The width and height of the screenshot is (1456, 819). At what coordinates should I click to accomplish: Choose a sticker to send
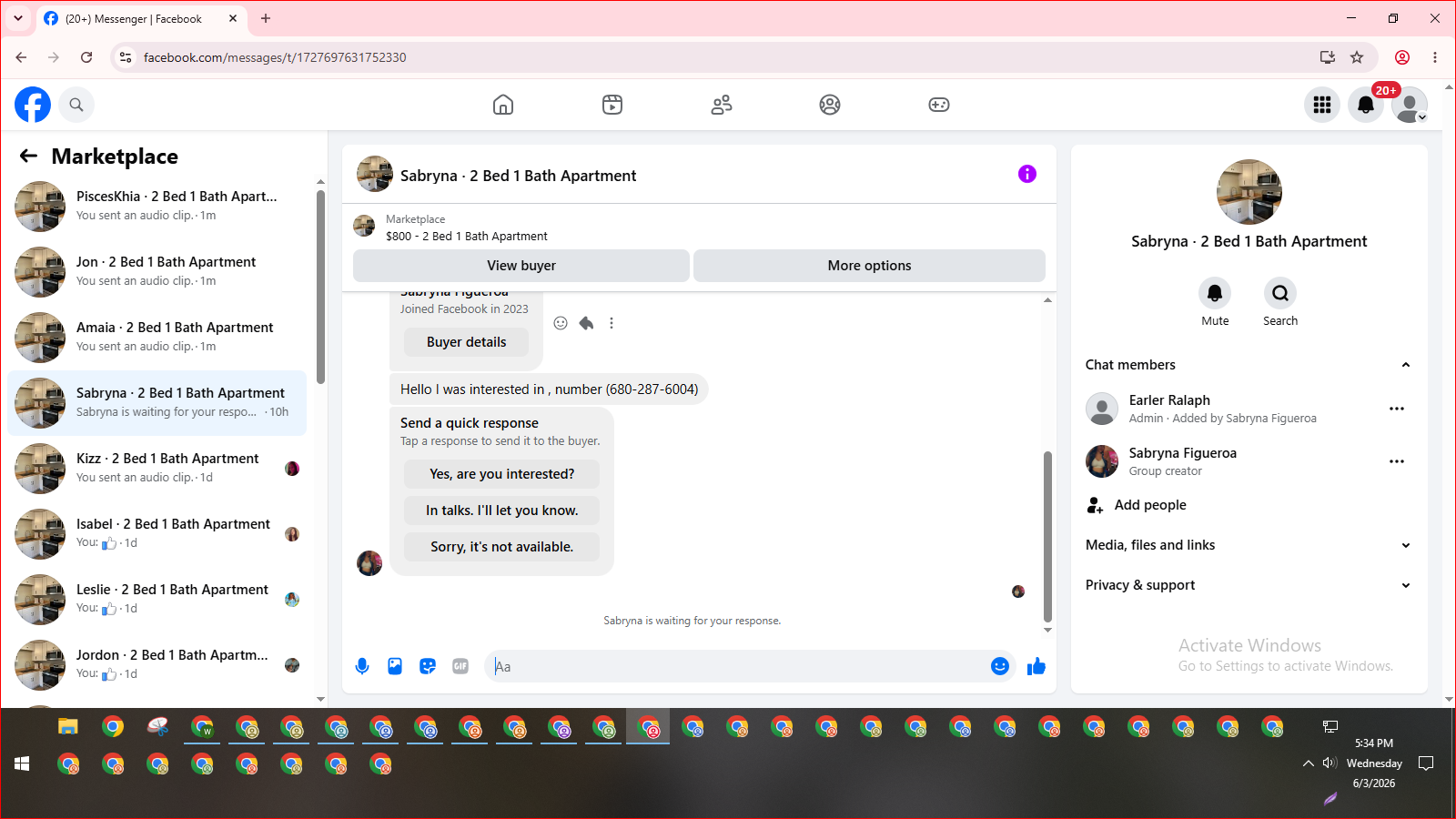428,666
